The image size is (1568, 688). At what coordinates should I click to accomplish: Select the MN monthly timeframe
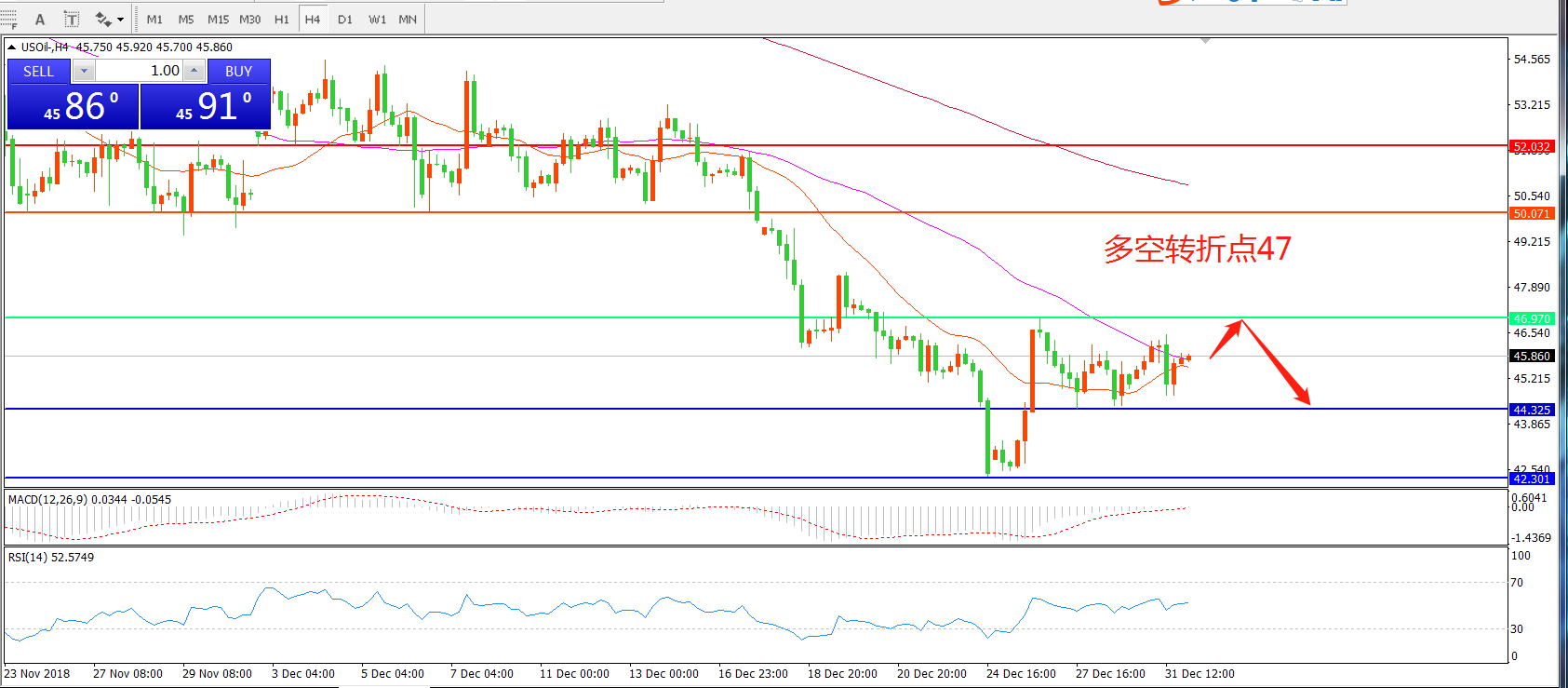(x=408, y=20)
